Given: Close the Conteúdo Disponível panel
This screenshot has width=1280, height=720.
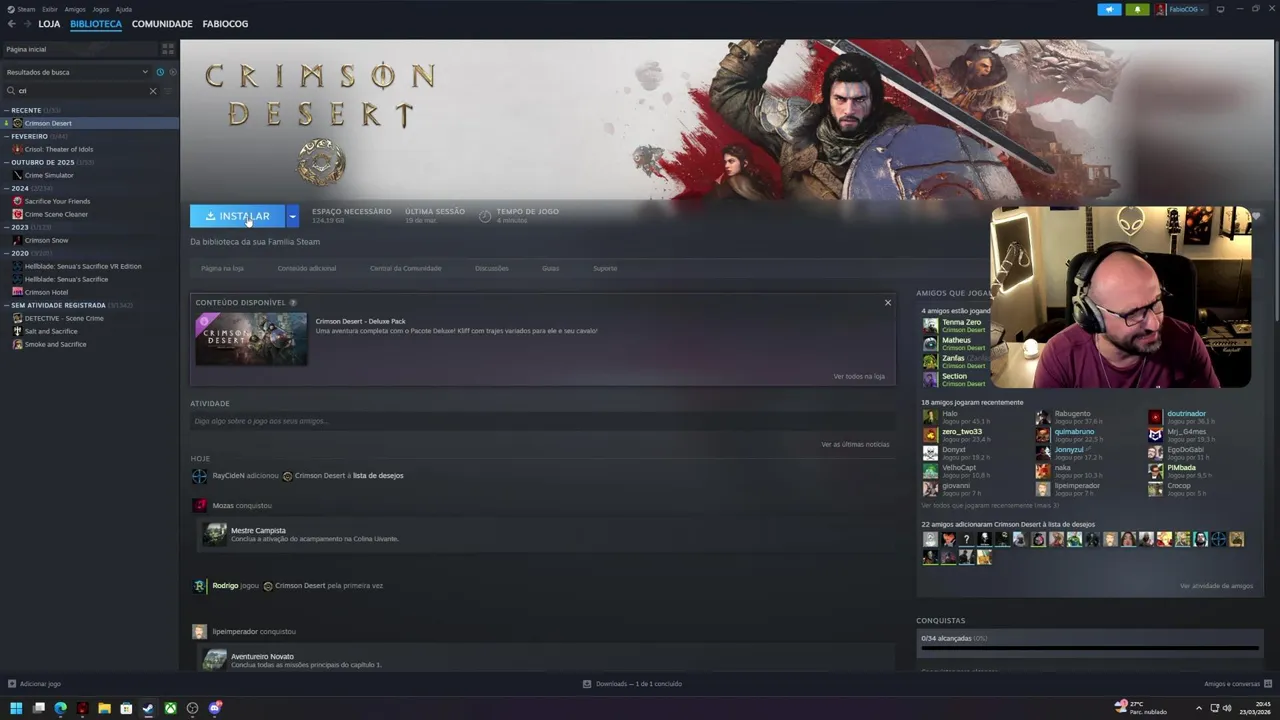Looking at the screenshot, I should coord(887,302).
